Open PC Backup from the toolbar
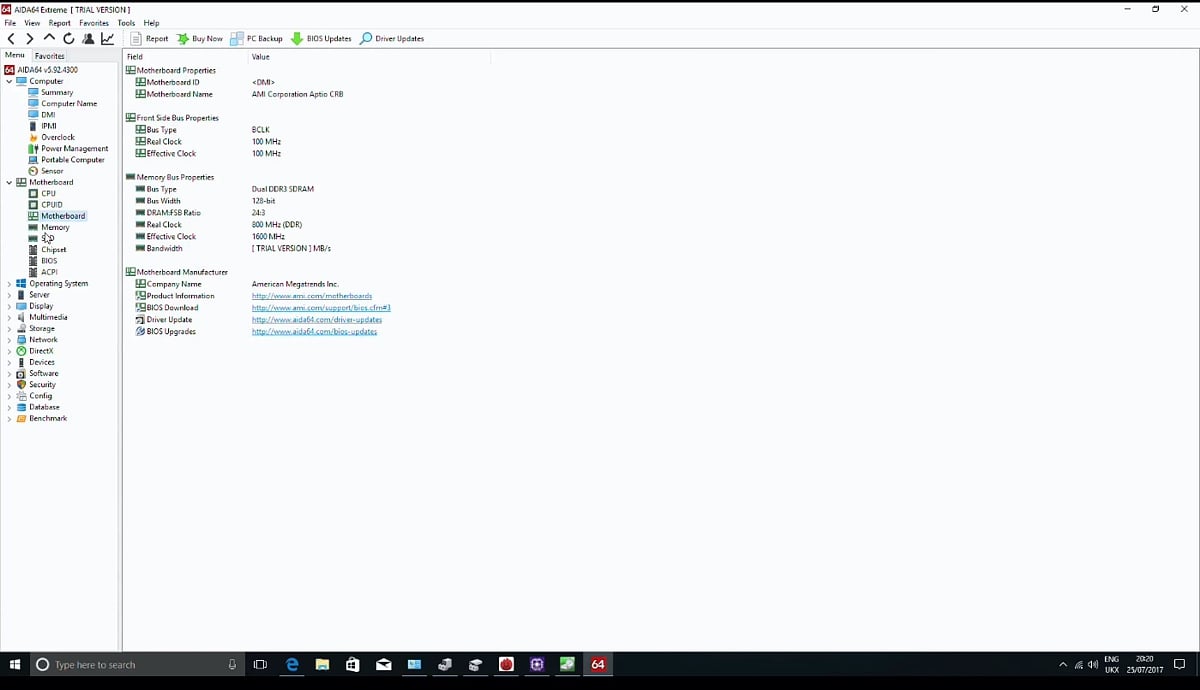The height and width of the screenshot is (690, 1200). click(x=257, y=39)
